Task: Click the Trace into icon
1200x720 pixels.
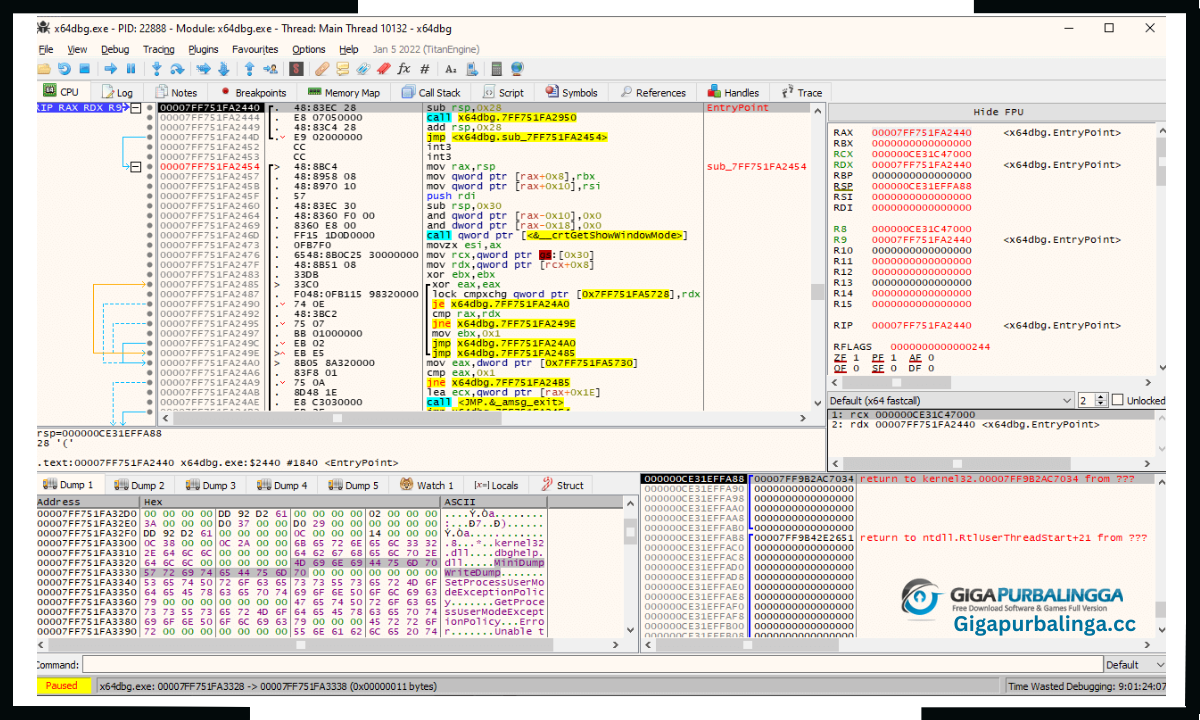Action: coord(203,69)
